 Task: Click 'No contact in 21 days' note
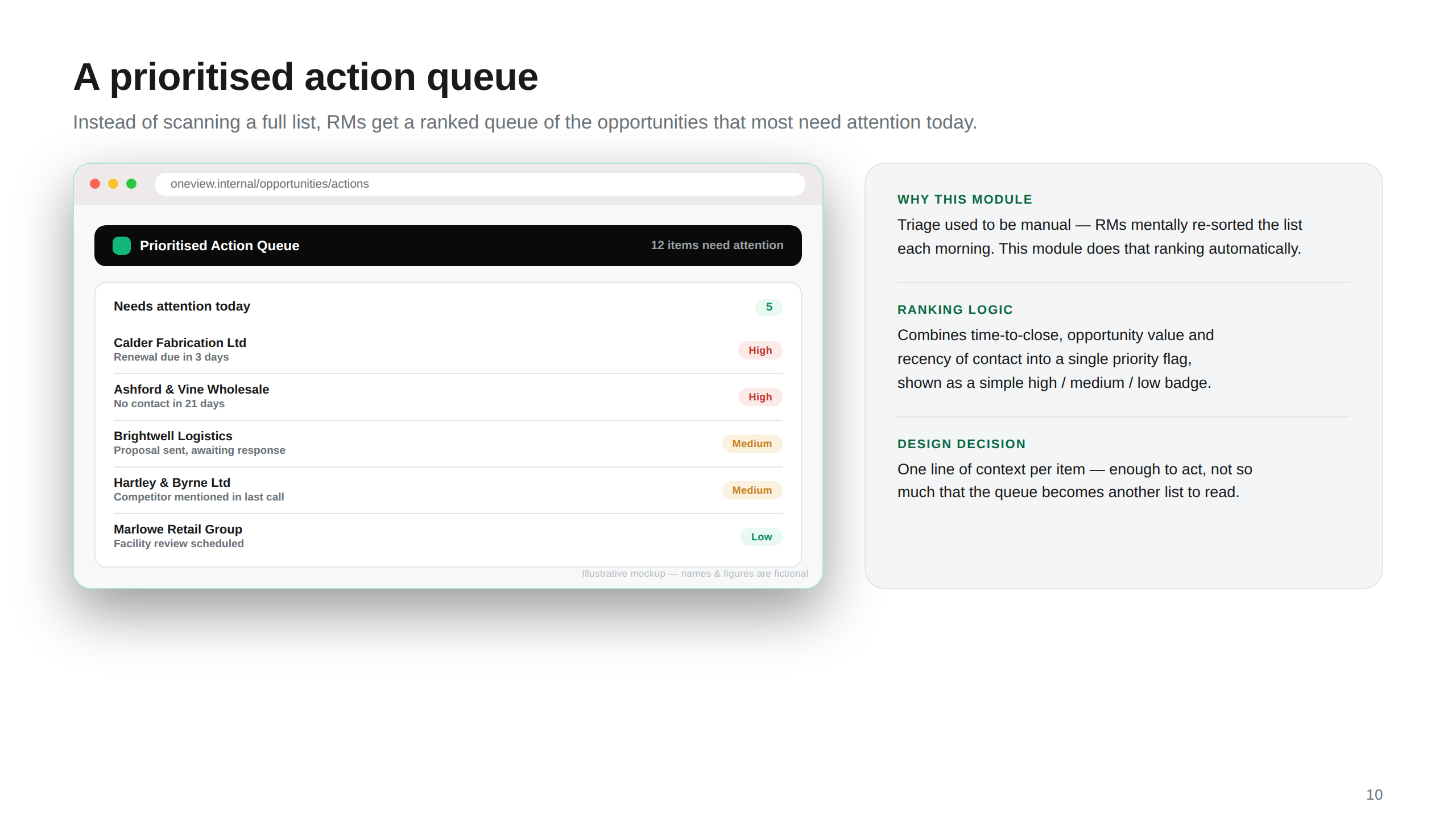[169, 404]
